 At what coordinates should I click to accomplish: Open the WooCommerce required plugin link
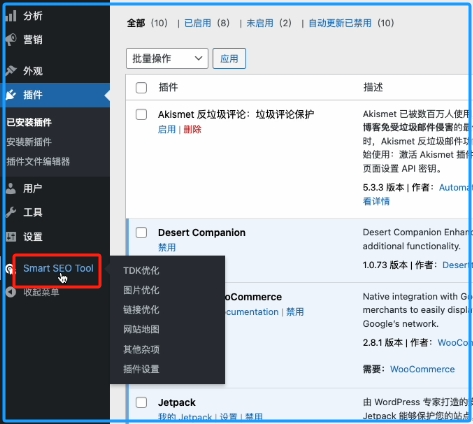pyautogui.click(x=422, y=369)
